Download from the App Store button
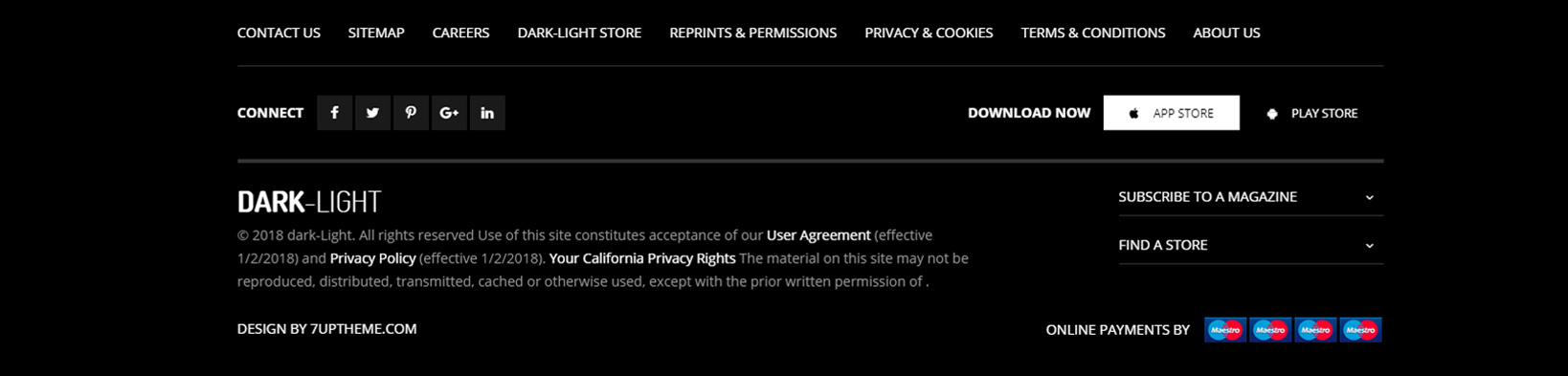 1171,113
